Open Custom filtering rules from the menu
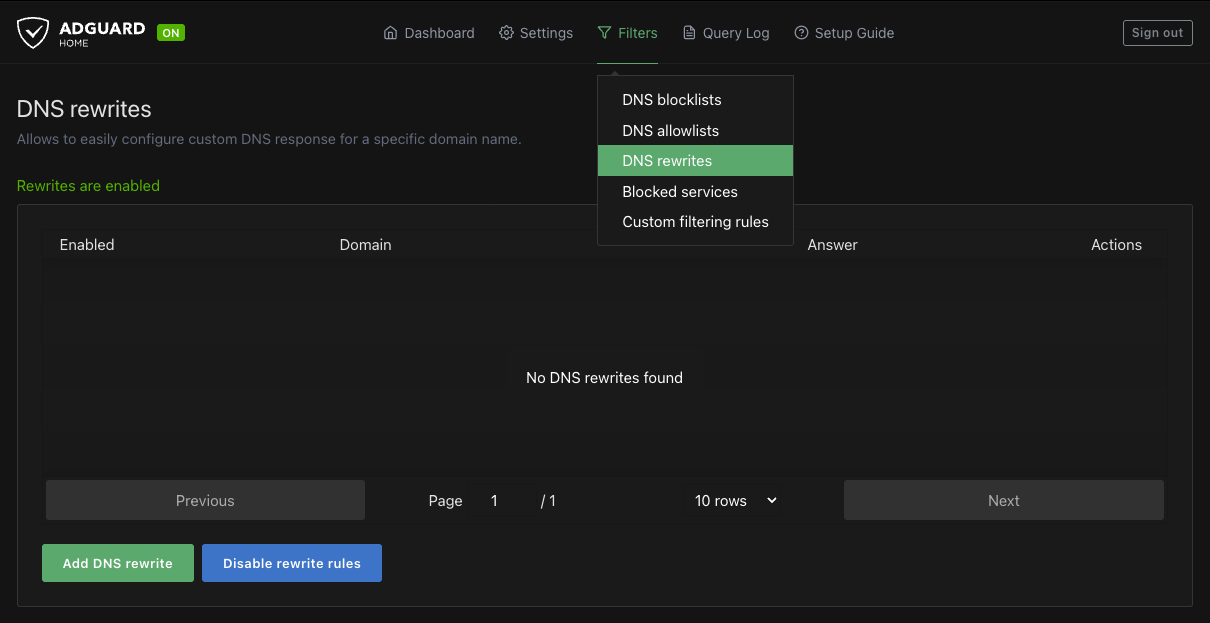The image size is (1210, 623). [695, 222]
